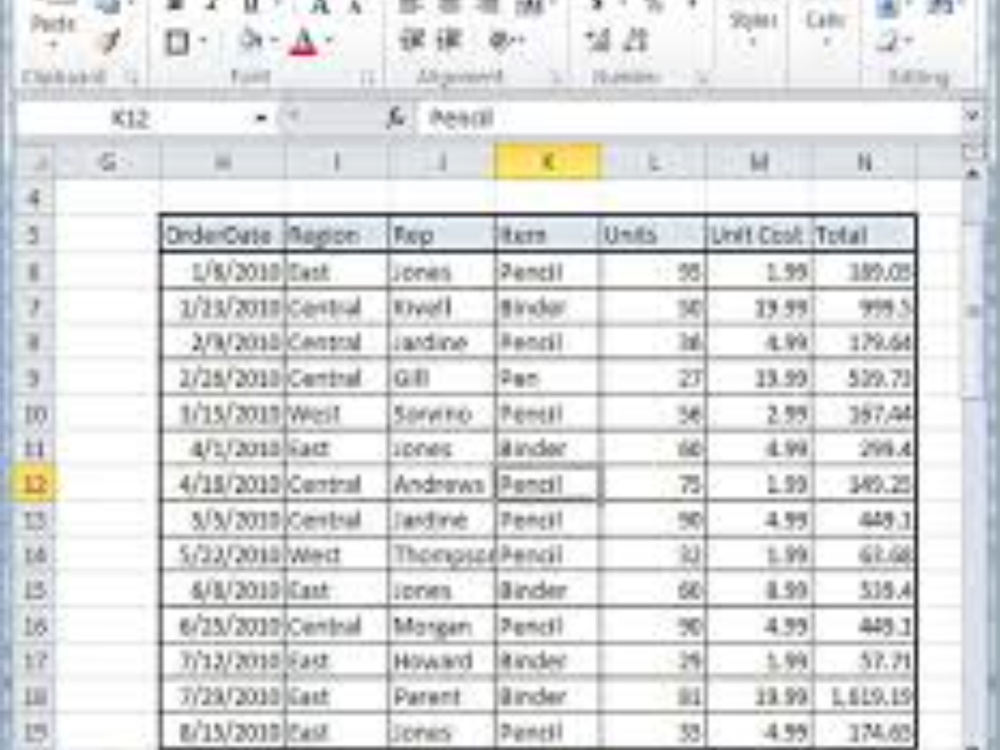Select the Pen item cell in row 9
This screenshot has width=1000, height=750.
tap(547, 378)
